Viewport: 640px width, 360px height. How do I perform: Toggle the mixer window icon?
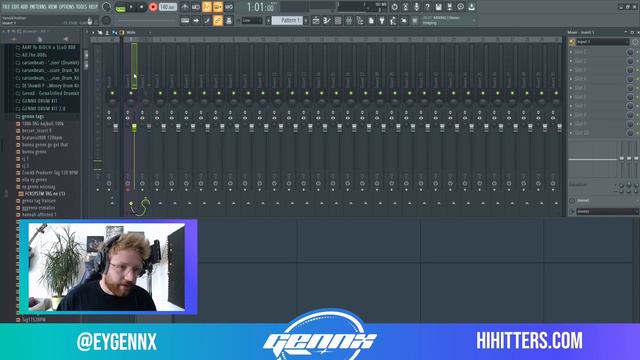[x=349, y=20]
